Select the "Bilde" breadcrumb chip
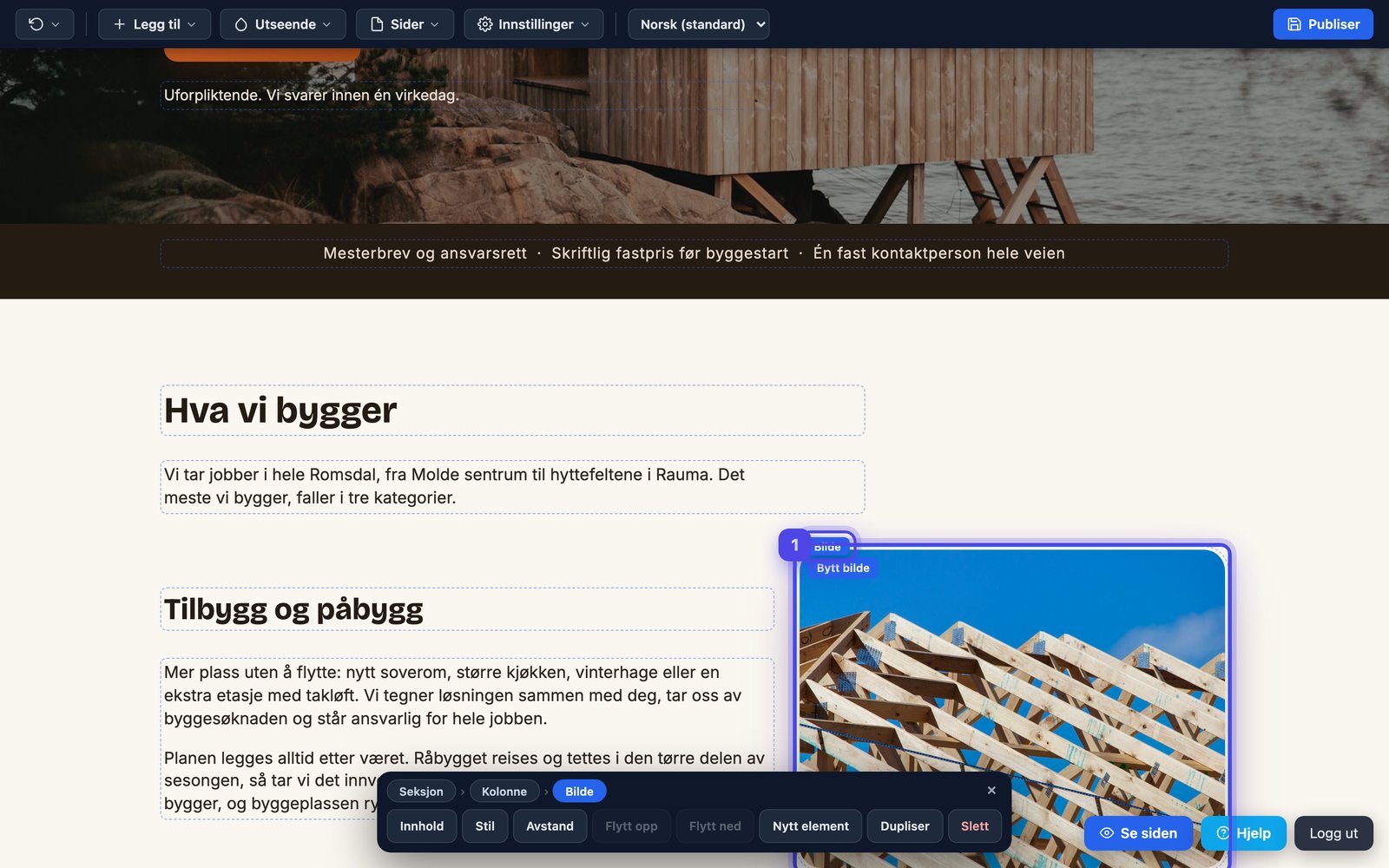Viewport: 1389px width, 868px height. (x=579, y=792)
